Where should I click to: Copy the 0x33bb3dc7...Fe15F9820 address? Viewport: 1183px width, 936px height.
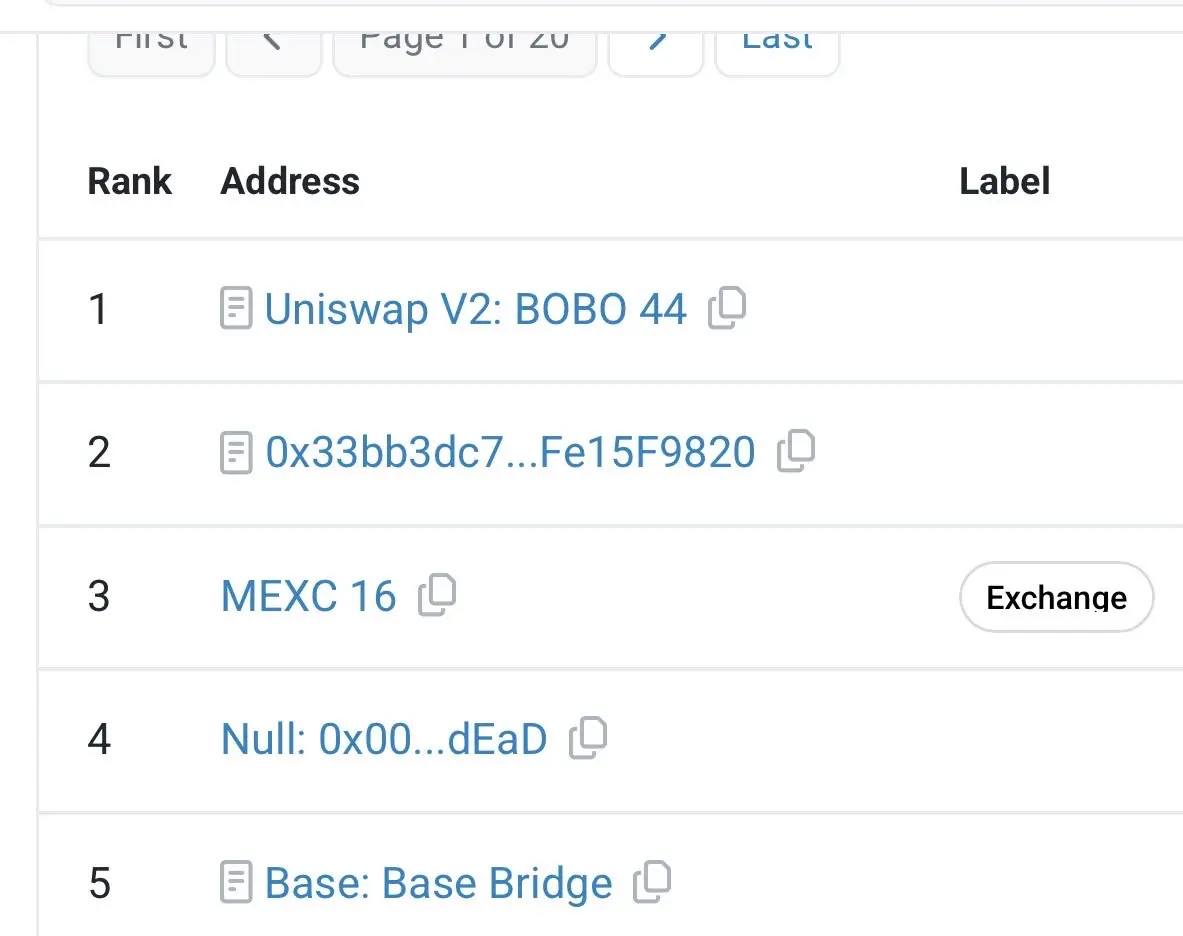pyautogui.click(x=796, y=452)
